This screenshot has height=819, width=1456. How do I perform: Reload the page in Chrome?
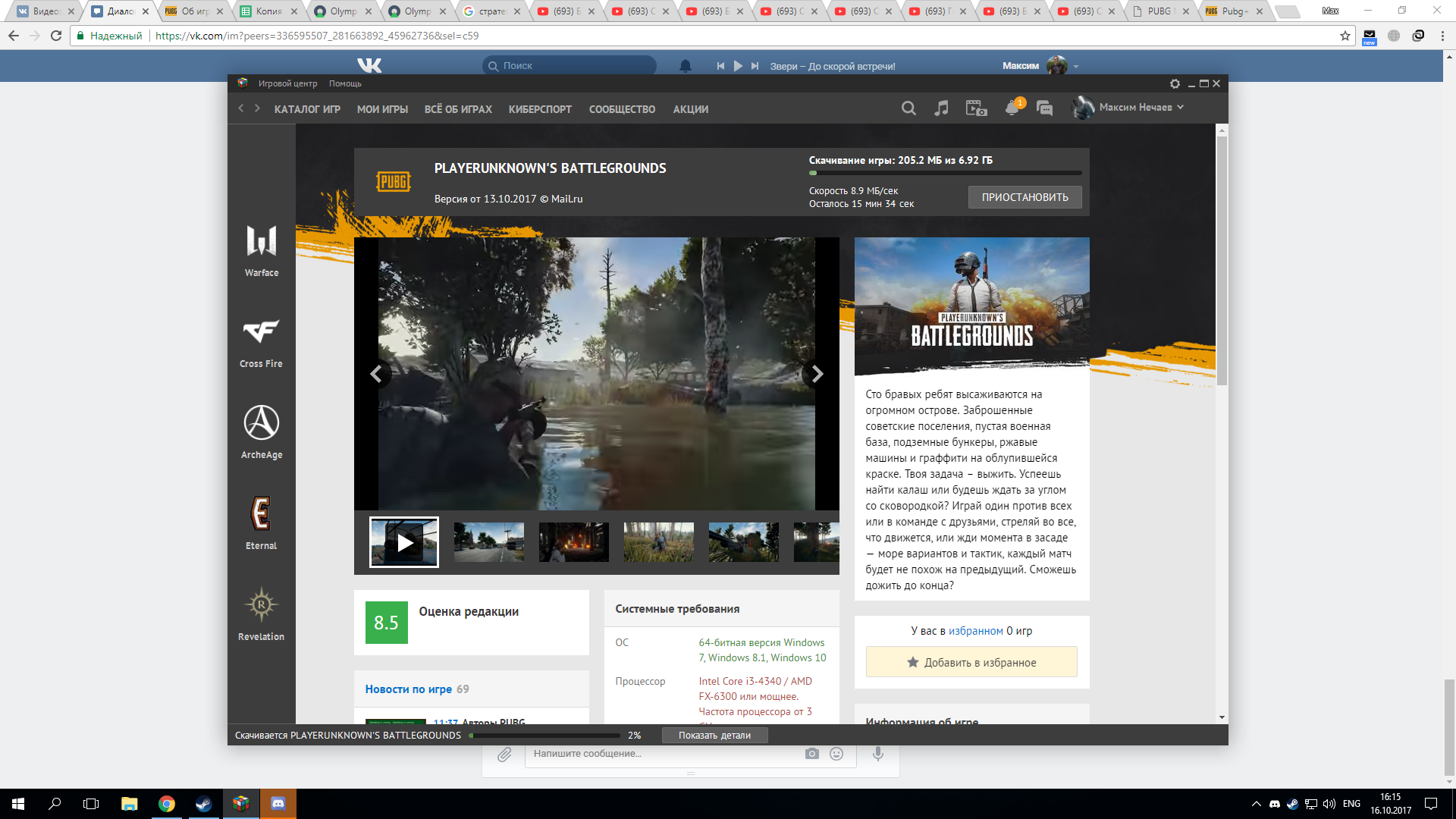tap(56, 36)
